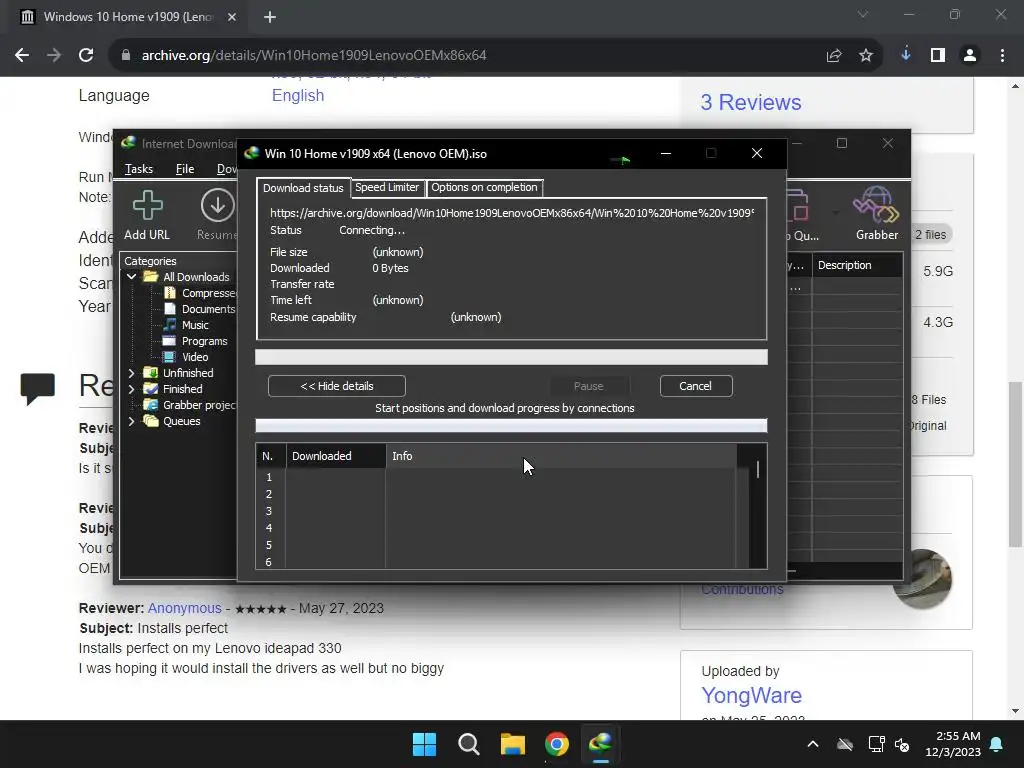
Task: Close the Windows 10 Home browser tab
Action: click(x=232, y=17)
